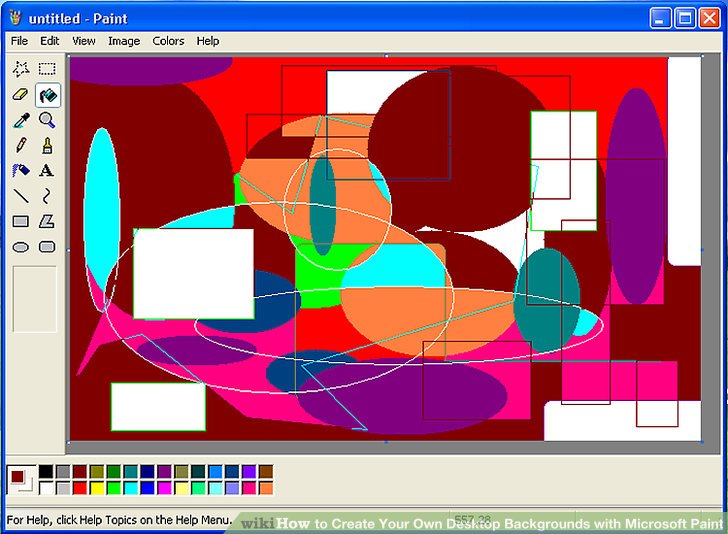The height and width of the screenshot is (534, 728).
Task: Select the Brush tool
Action: (x=47, y=146)
